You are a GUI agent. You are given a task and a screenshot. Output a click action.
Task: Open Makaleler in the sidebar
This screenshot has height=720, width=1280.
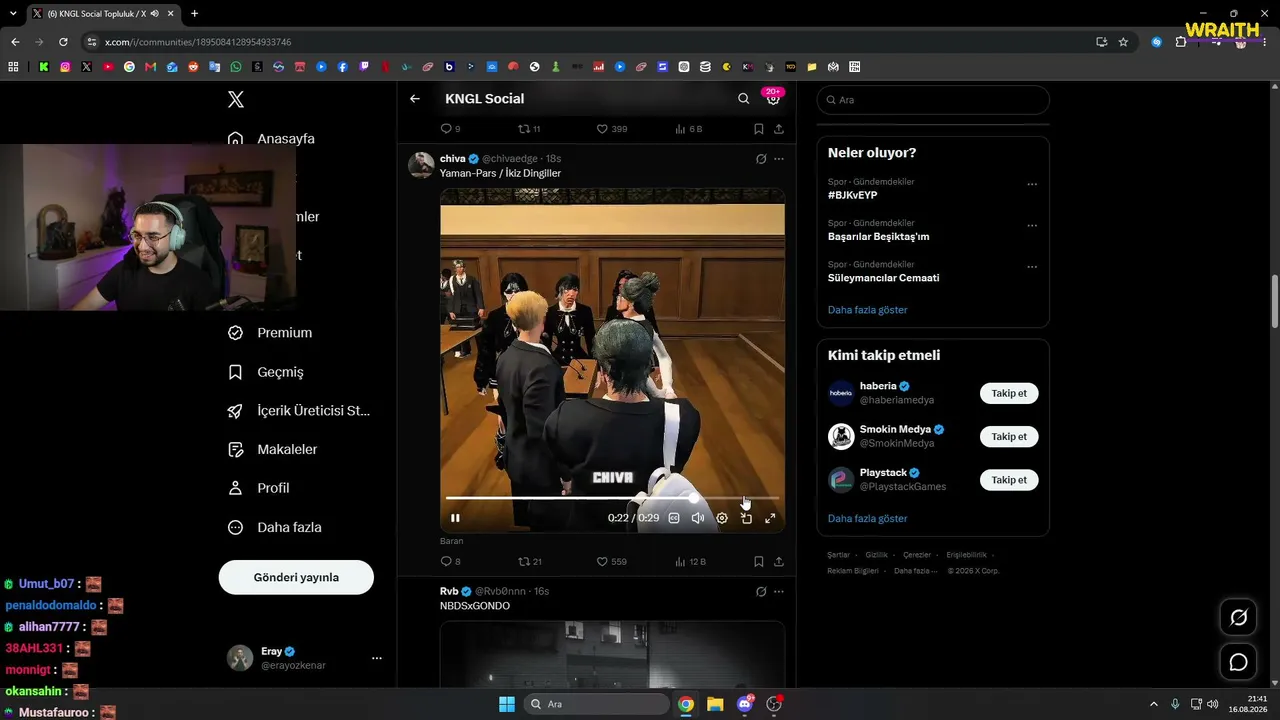pos(273,450)
